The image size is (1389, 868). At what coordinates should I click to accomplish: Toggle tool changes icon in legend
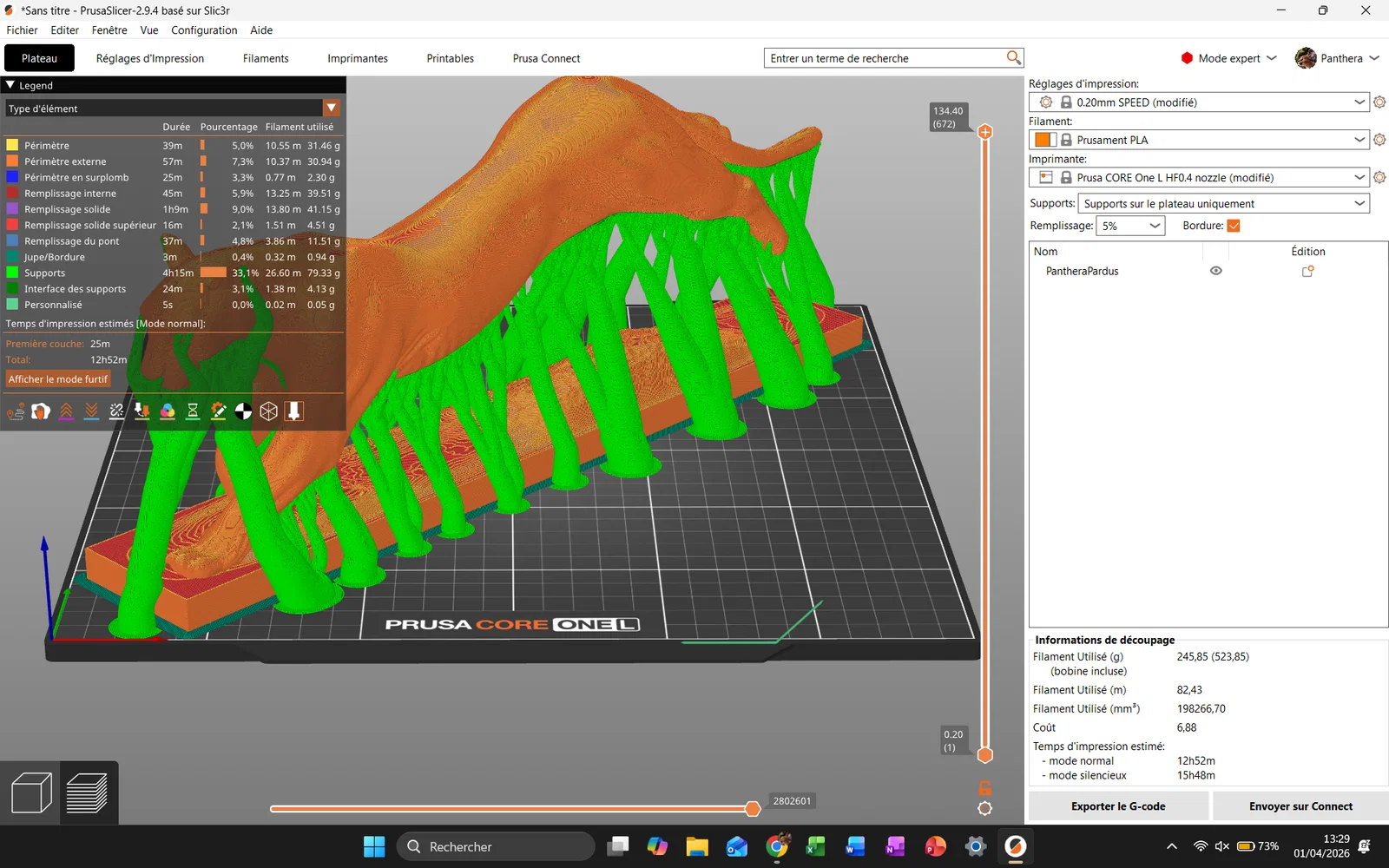(x=142, y=411)
